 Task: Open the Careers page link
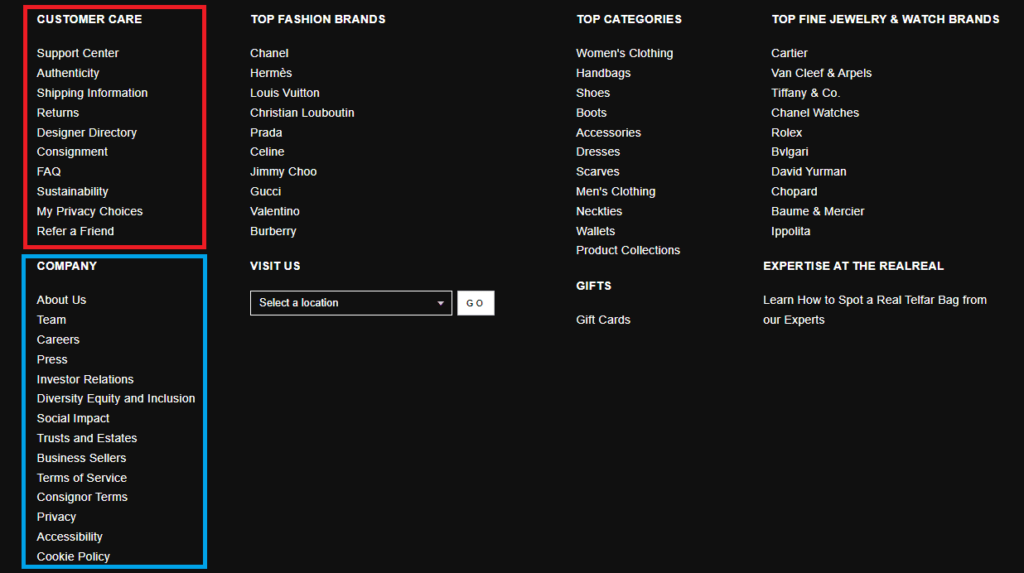point(58,340)
